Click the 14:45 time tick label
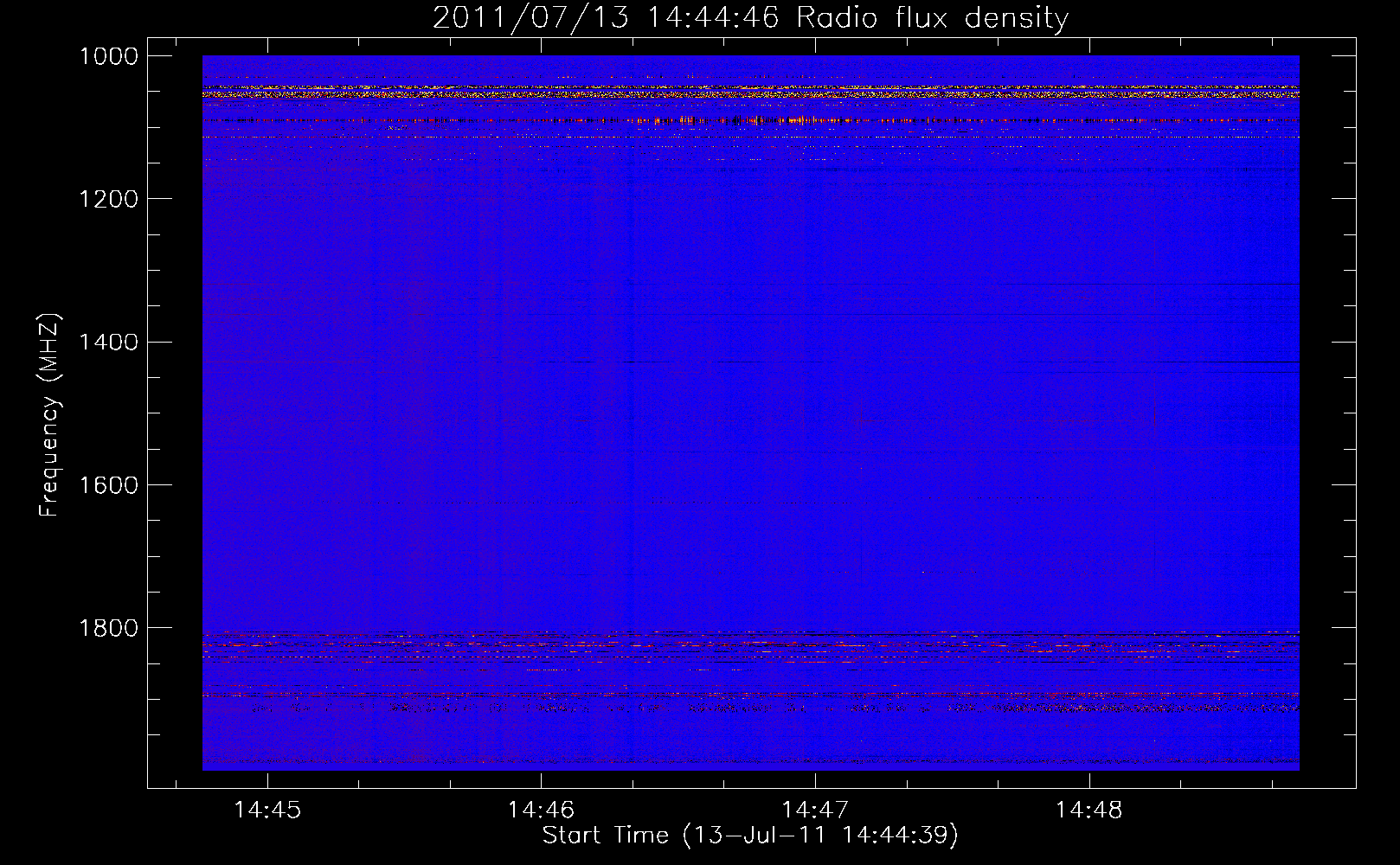This screenshot has width=1400, height=865. [267, 810]
